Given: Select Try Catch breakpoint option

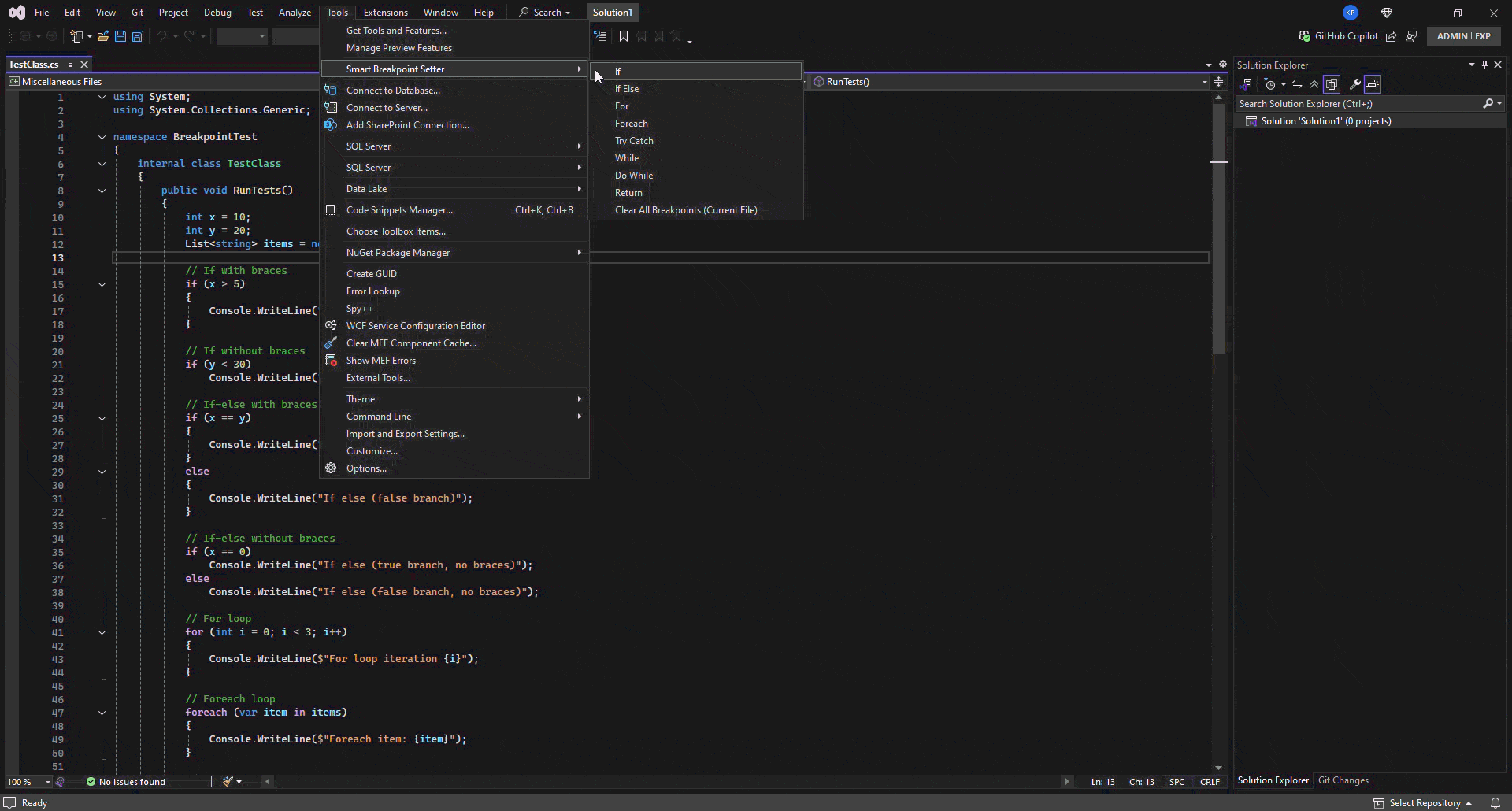Looking at the screenshot, I should [697, 141].
